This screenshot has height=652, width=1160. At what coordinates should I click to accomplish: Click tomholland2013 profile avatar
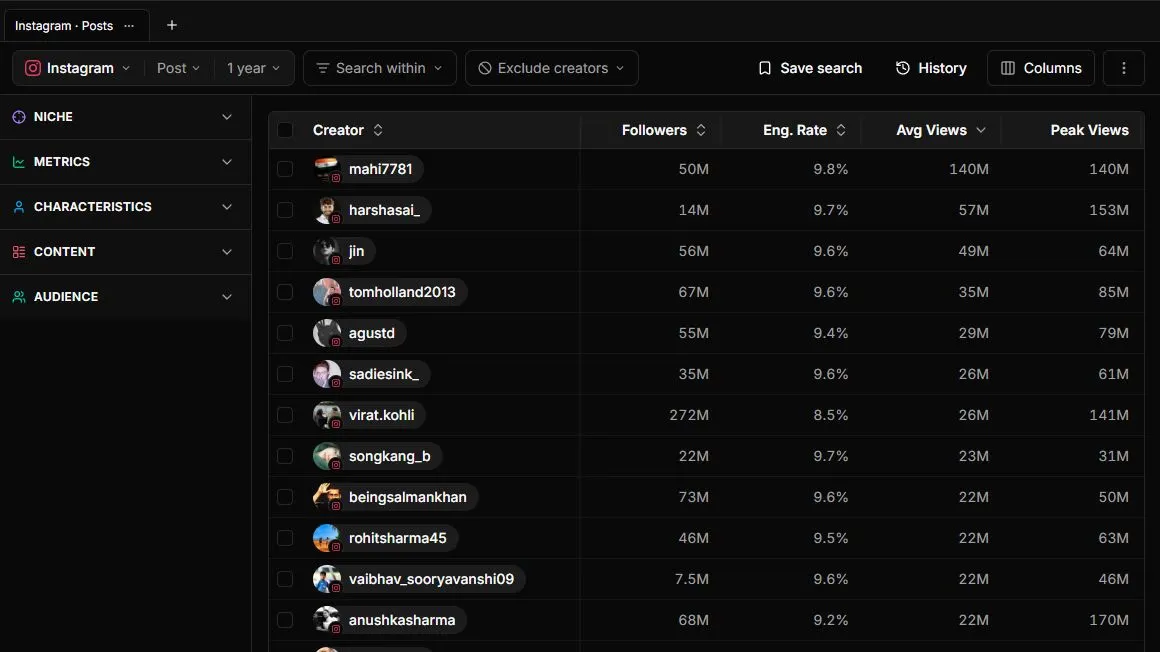point(326,292)
